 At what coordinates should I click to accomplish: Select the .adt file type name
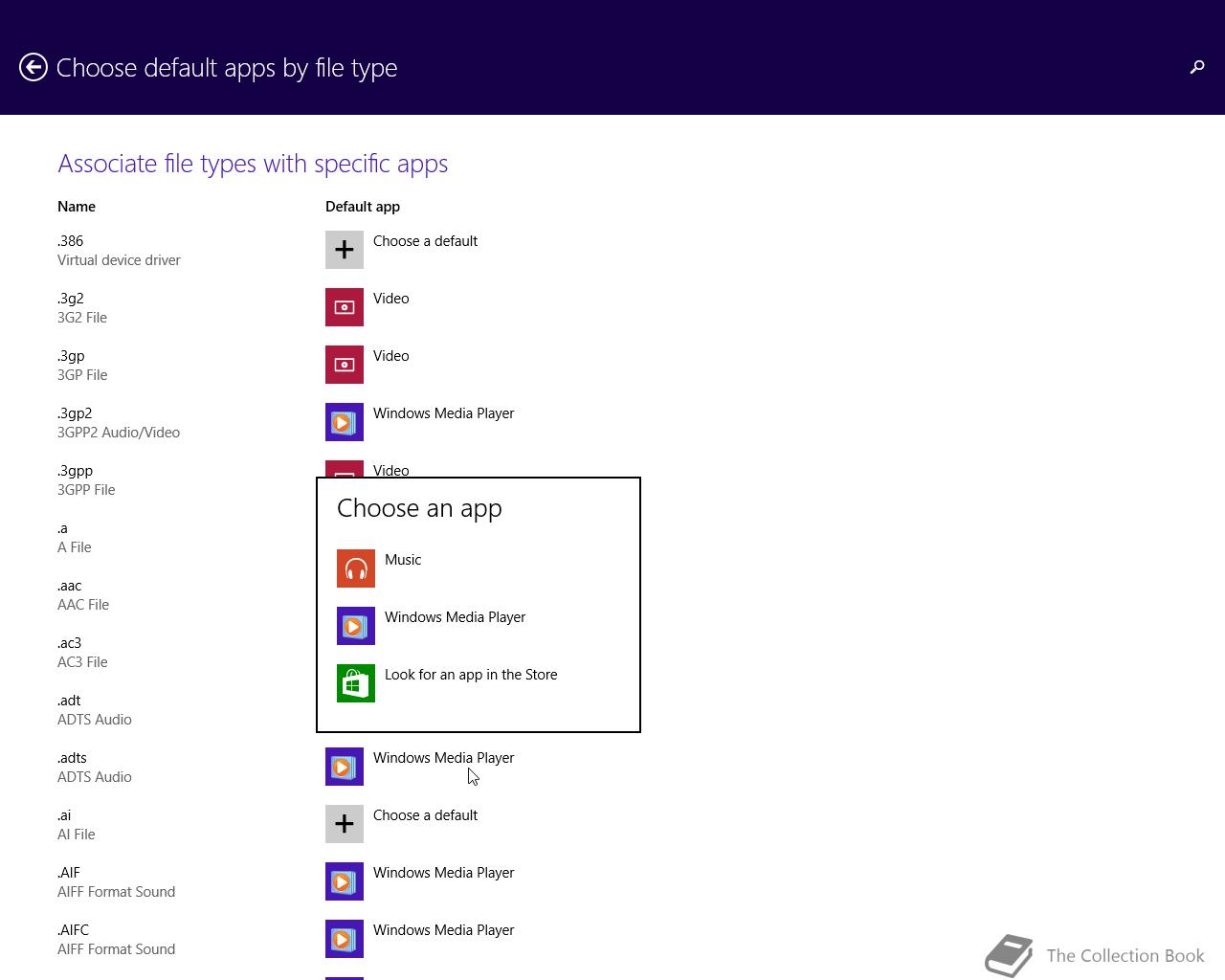point(69,701)
